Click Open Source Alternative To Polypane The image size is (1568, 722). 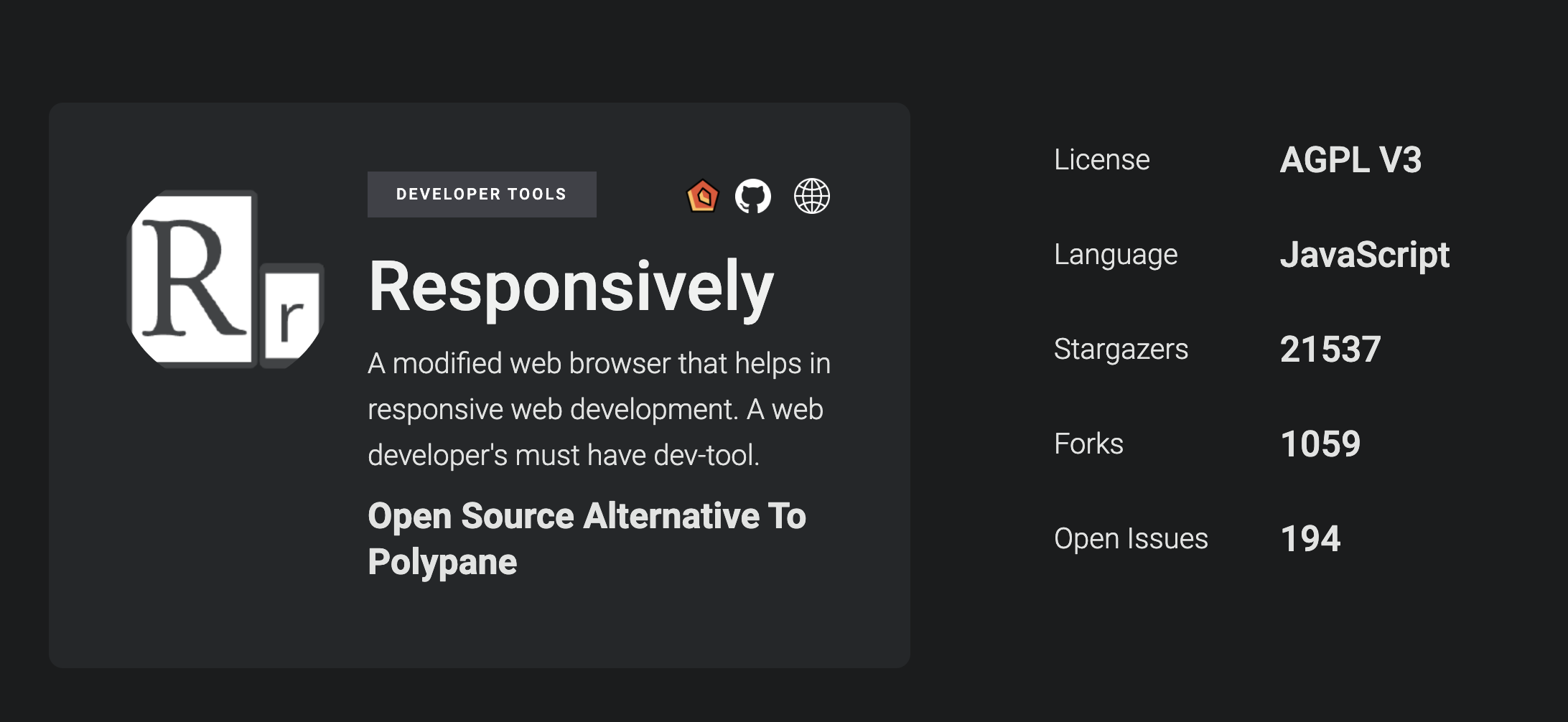(587, 538)
